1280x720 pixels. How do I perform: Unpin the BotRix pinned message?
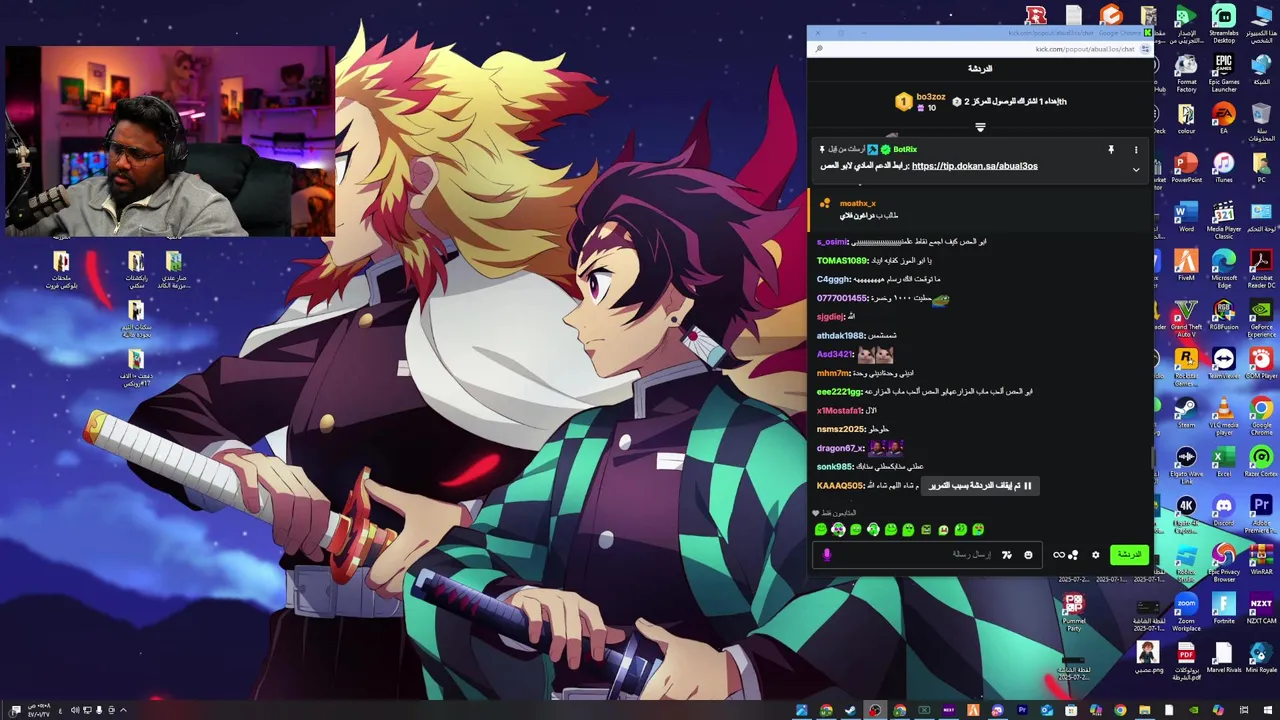coord(1110,150)
